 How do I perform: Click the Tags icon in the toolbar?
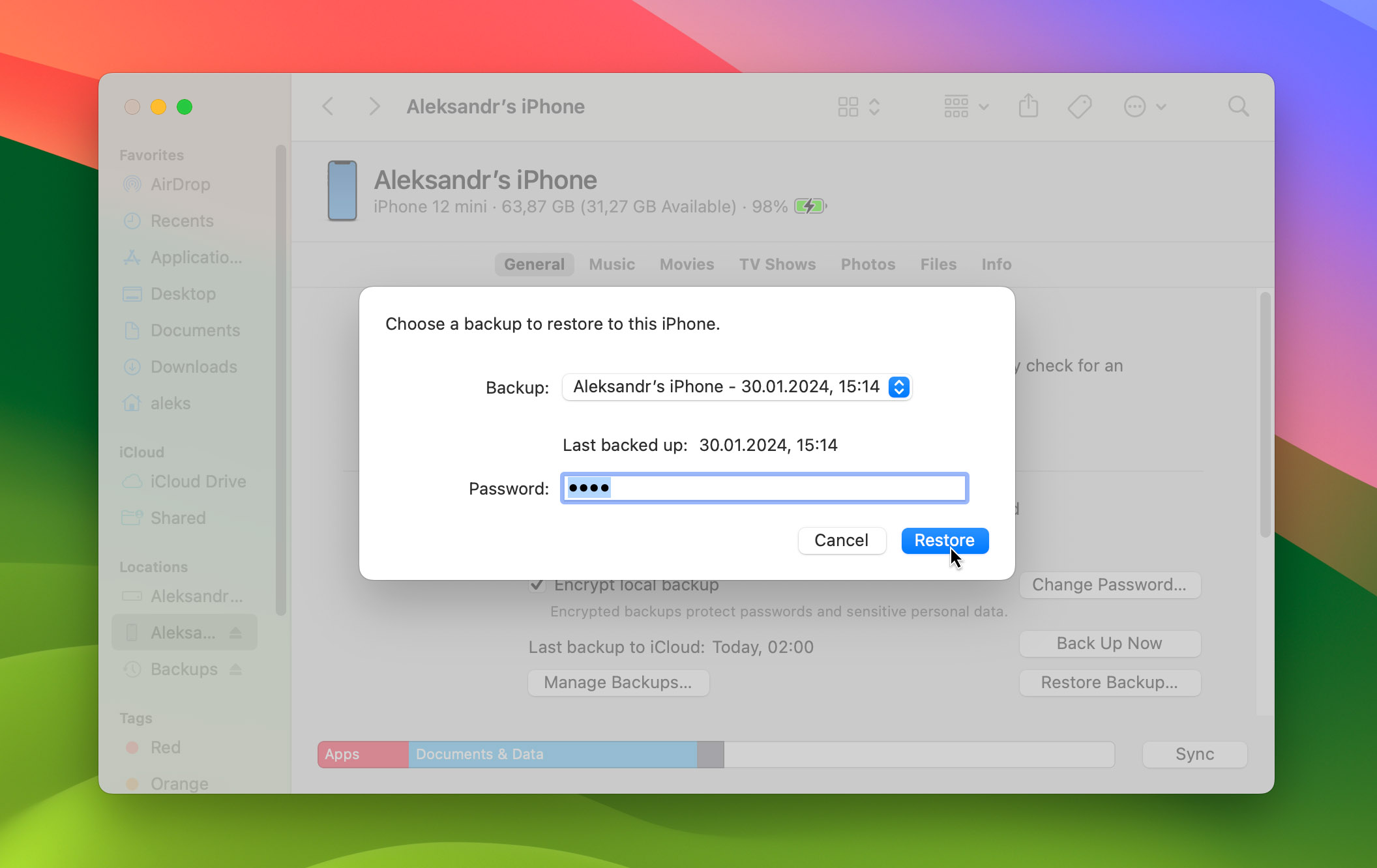point(1079,106)
